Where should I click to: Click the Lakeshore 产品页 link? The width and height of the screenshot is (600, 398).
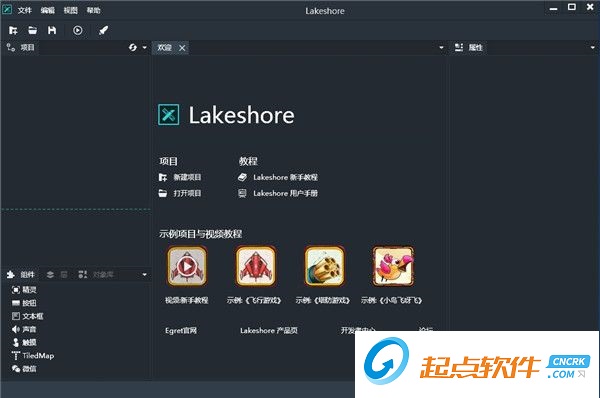[269, 330]
